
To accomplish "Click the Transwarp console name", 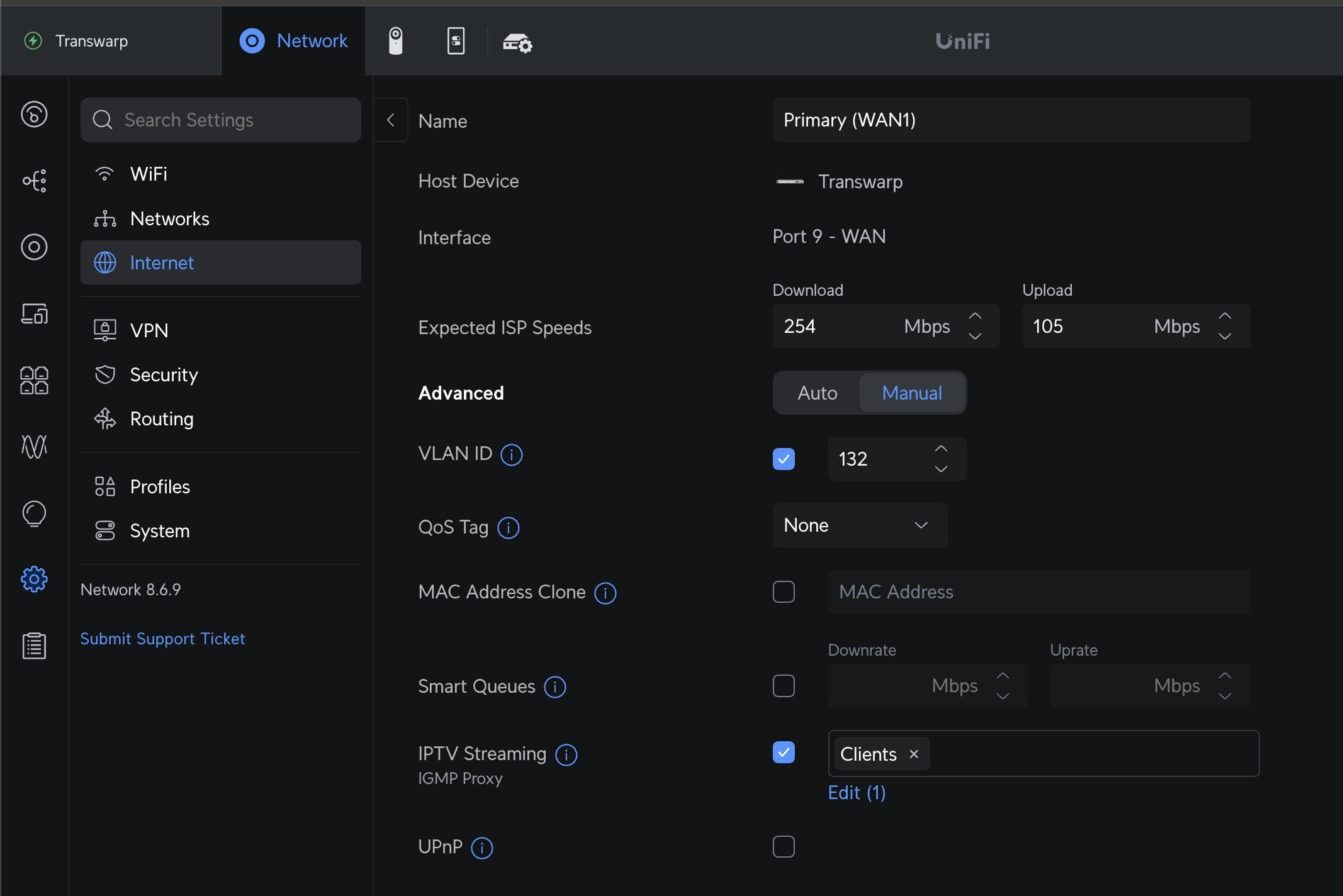I will (x=92, y=41).
